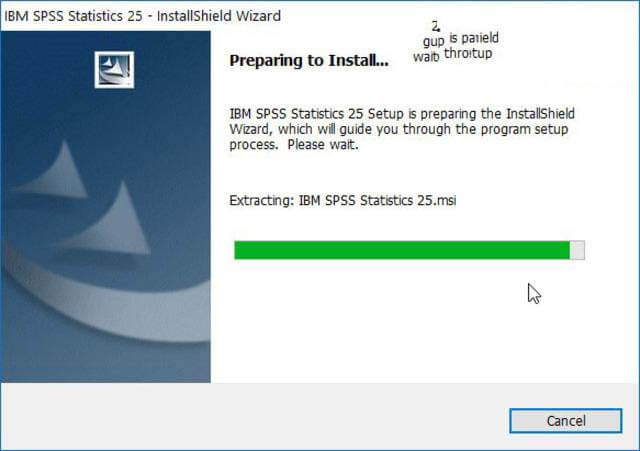Click the gray footer bar left of Cancel
The image size is (640, 451).
click(255, 416)
